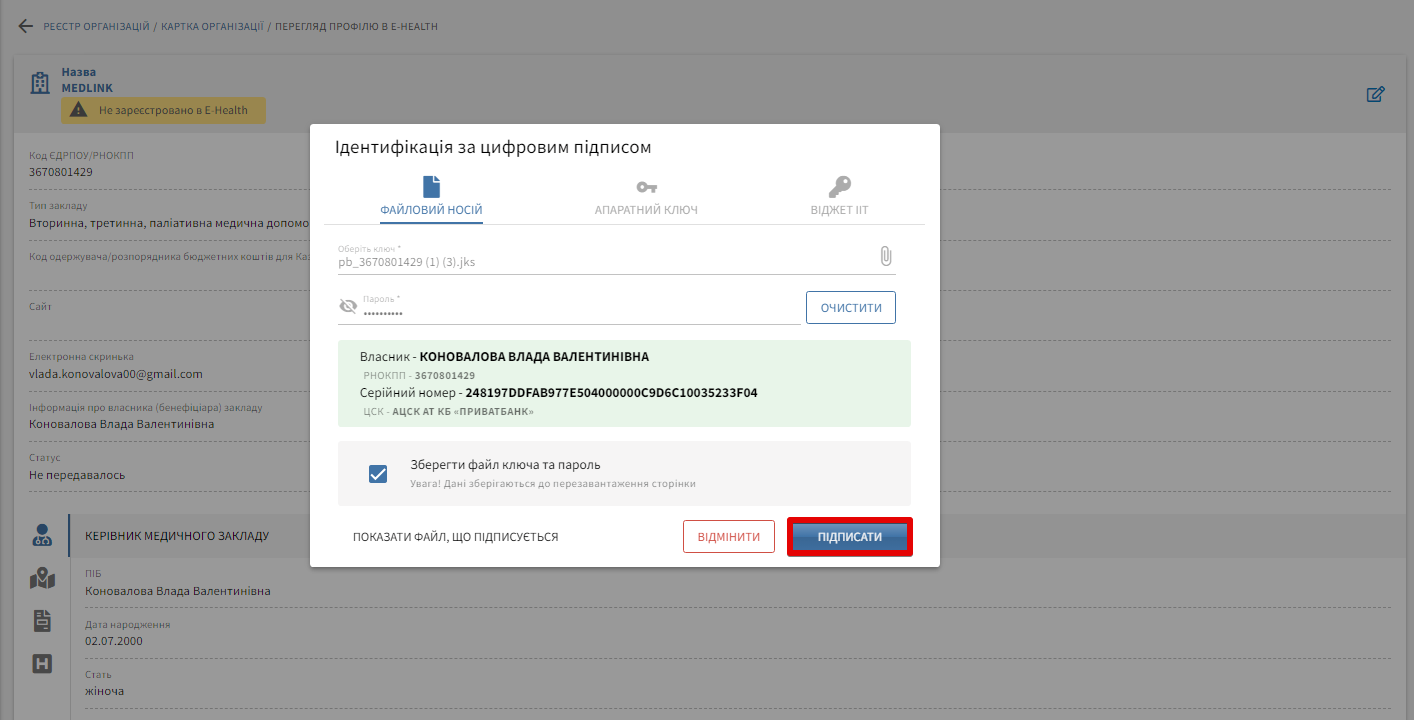The height and width of the screenshot is (720, 1414).
Task: Open the hospital H sidebar icon
Action: [x=42, y=664]
